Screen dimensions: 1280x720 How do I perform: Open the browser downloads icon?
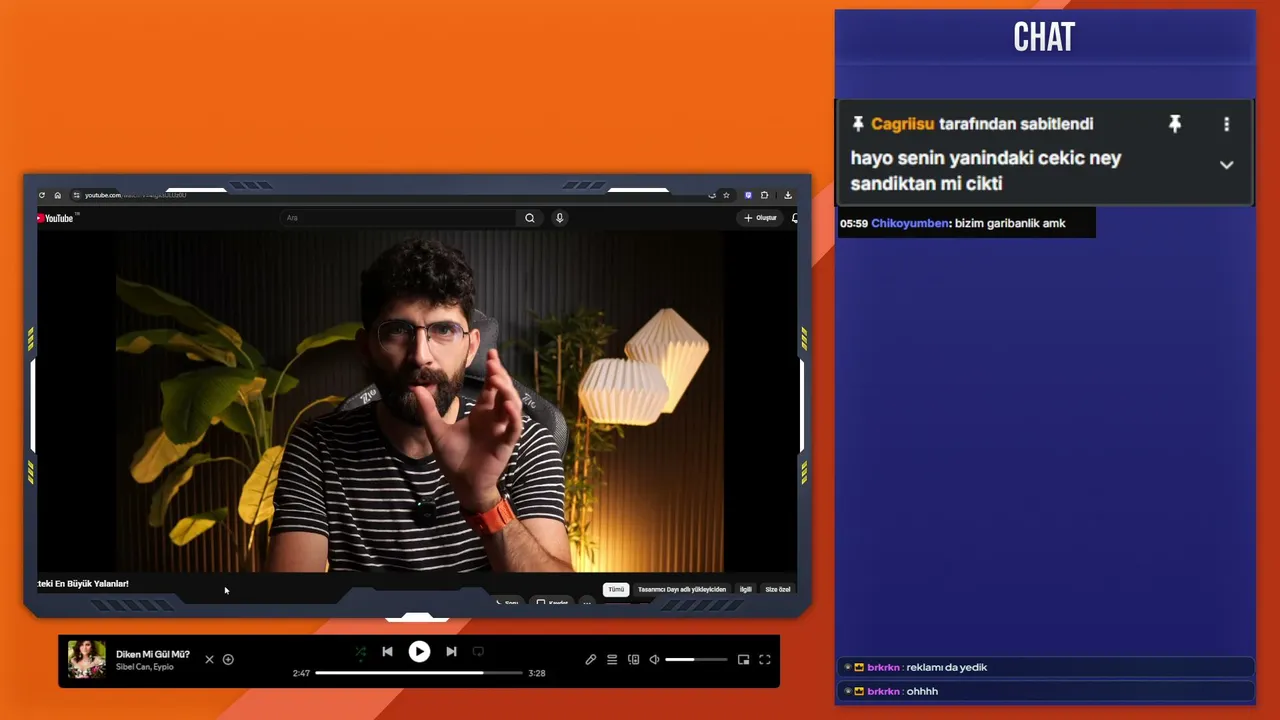(788, 195)
